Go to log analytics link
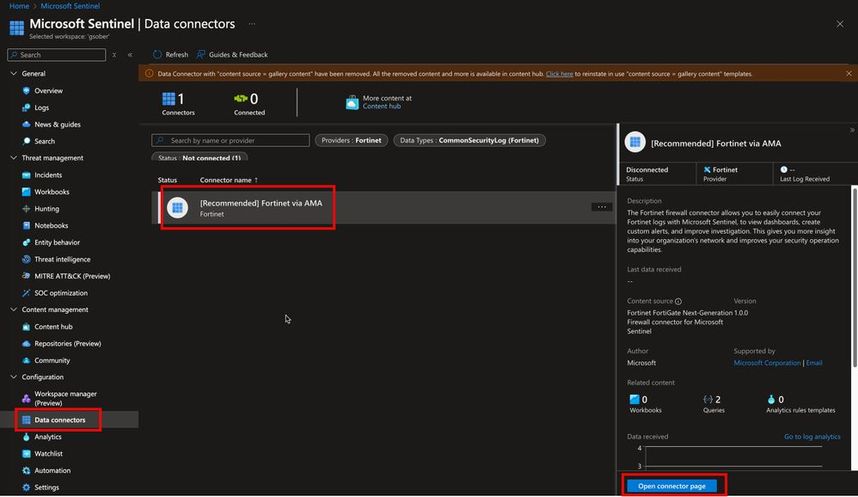Image resolution: width=858 pixels, height=497 pixels. (812, 437)
